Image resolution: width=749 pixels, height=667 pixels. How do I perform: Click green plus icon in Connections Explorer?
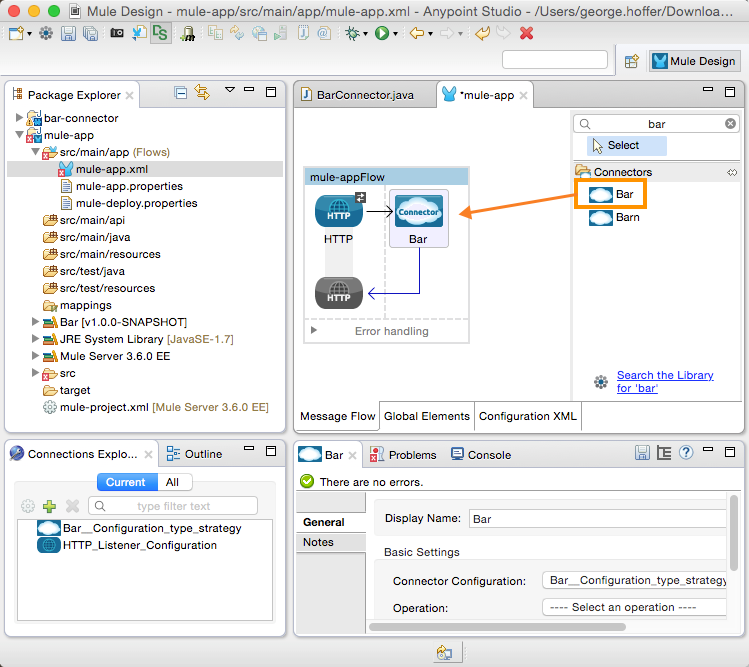(49, 507)
